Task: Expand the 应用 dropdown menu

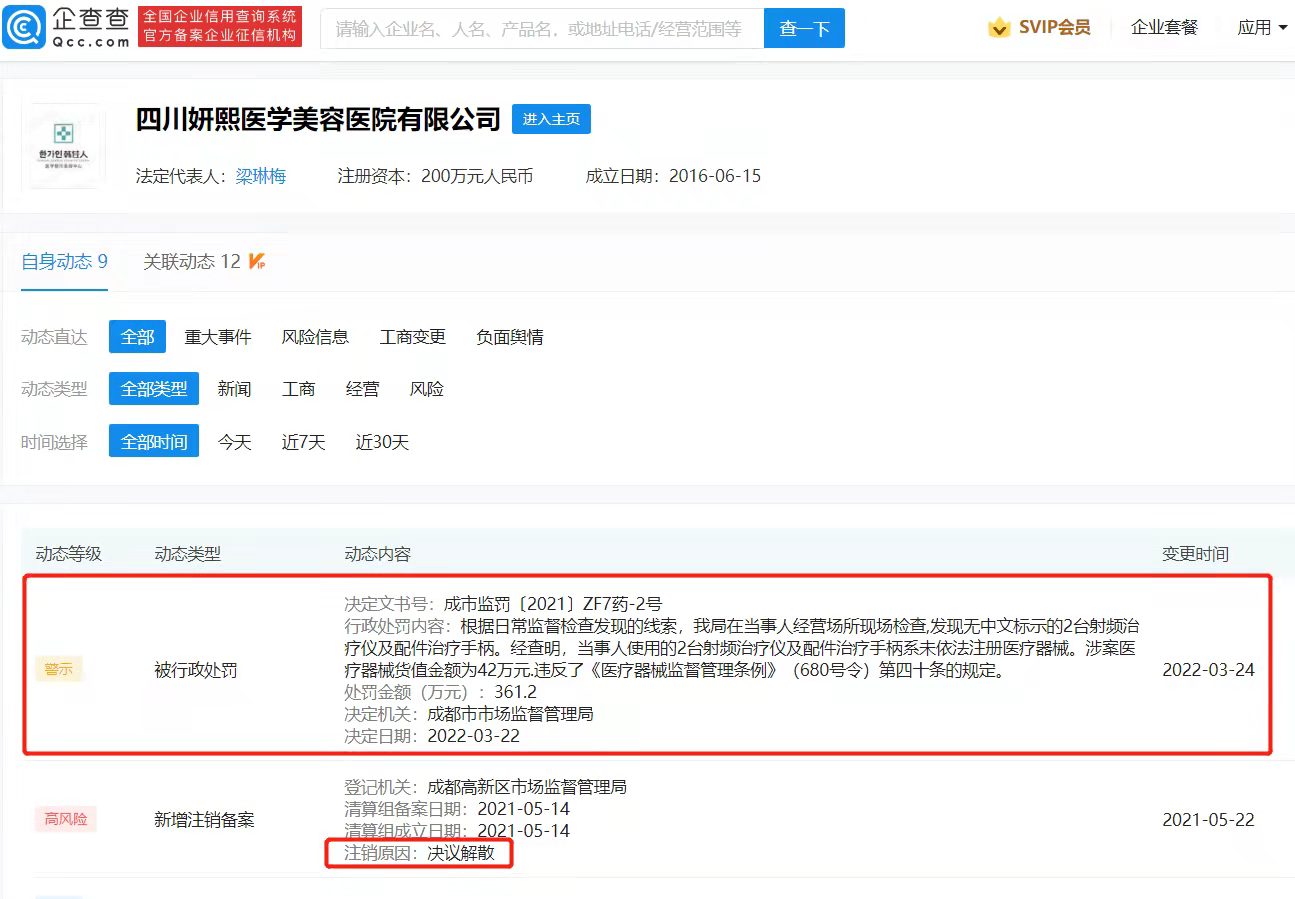Action: click(x=1262, y=28)
